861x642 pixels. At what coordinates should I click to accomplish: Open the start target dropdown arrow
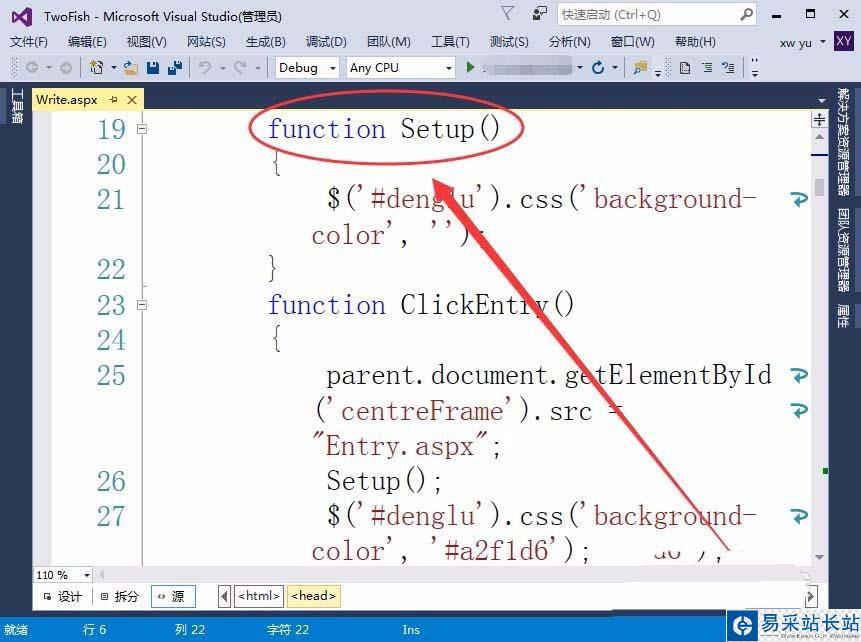pyautogui.click(x=580, y=68)
